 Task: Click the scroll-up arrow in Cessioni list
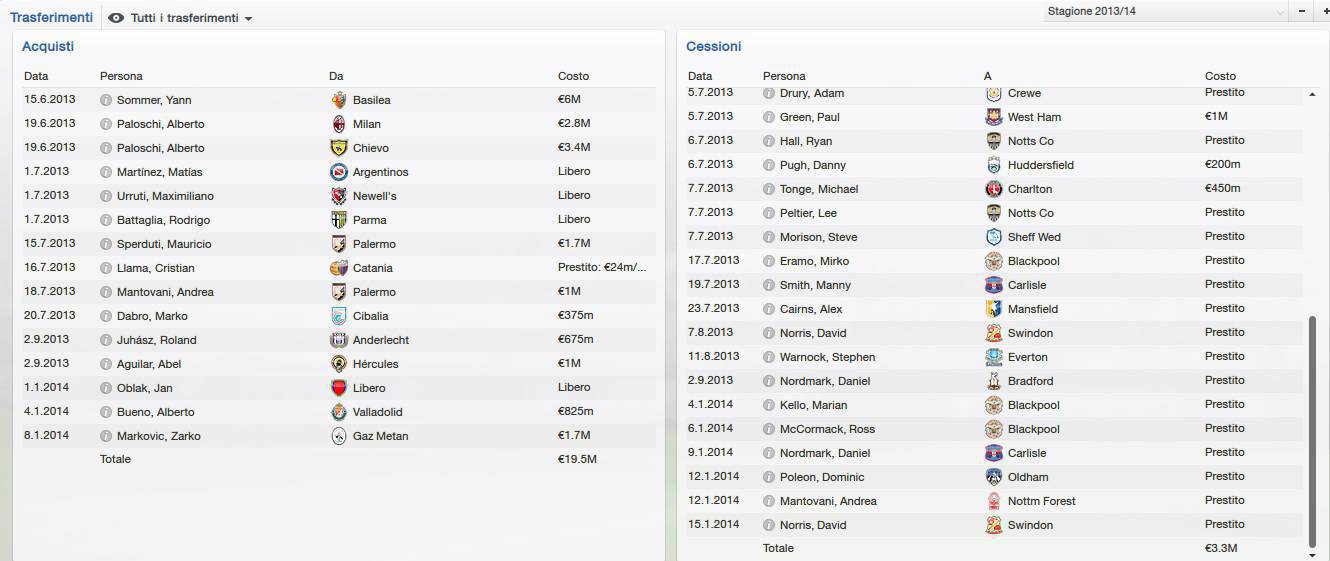coord(1312,94)
